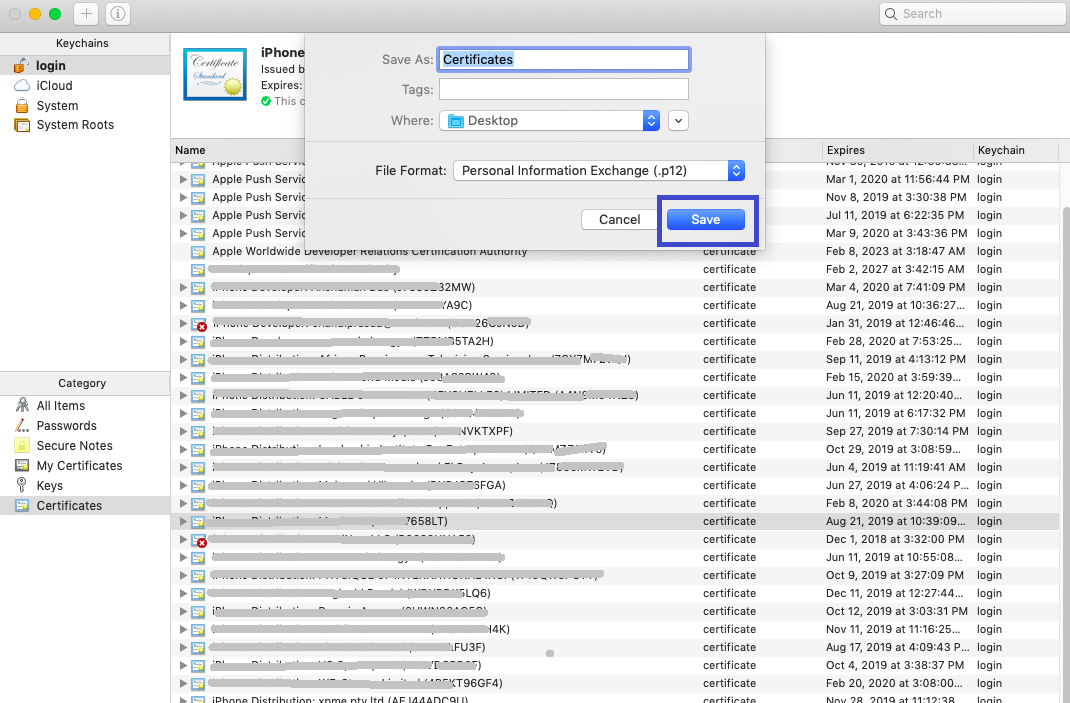Screen dimensions: 1070x703
Task: Expand the Apple Push Service row expiring Nov 8, 2019
Action: (x=183, y=197)
